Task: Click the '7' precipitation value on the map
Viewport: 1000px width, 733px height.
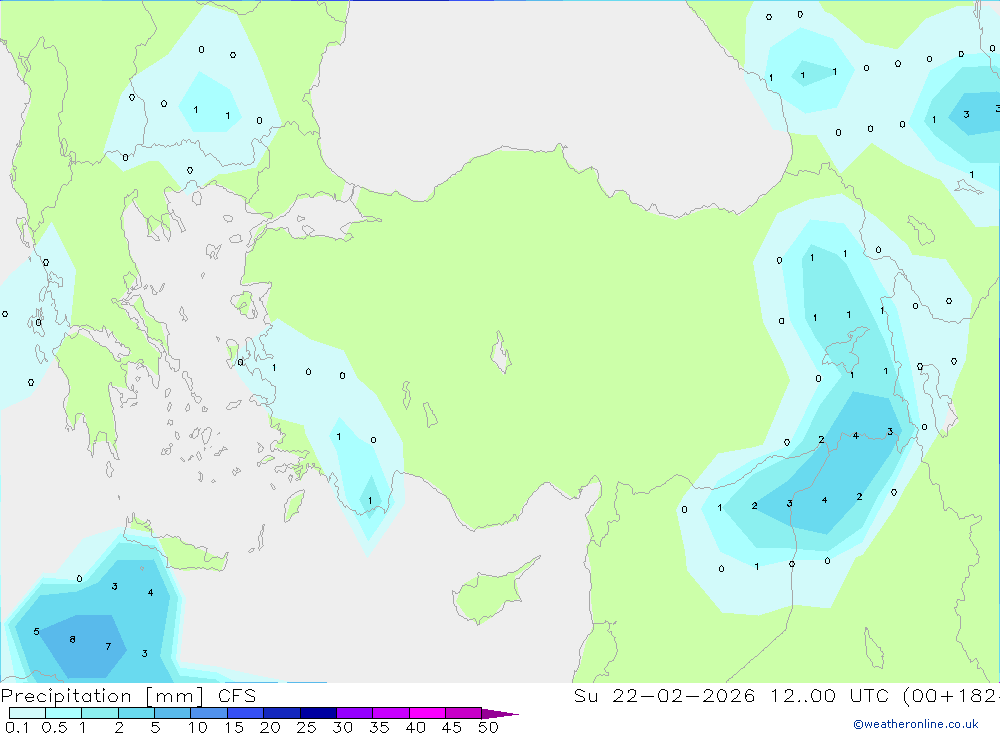Action: click(x=108, y=646)
